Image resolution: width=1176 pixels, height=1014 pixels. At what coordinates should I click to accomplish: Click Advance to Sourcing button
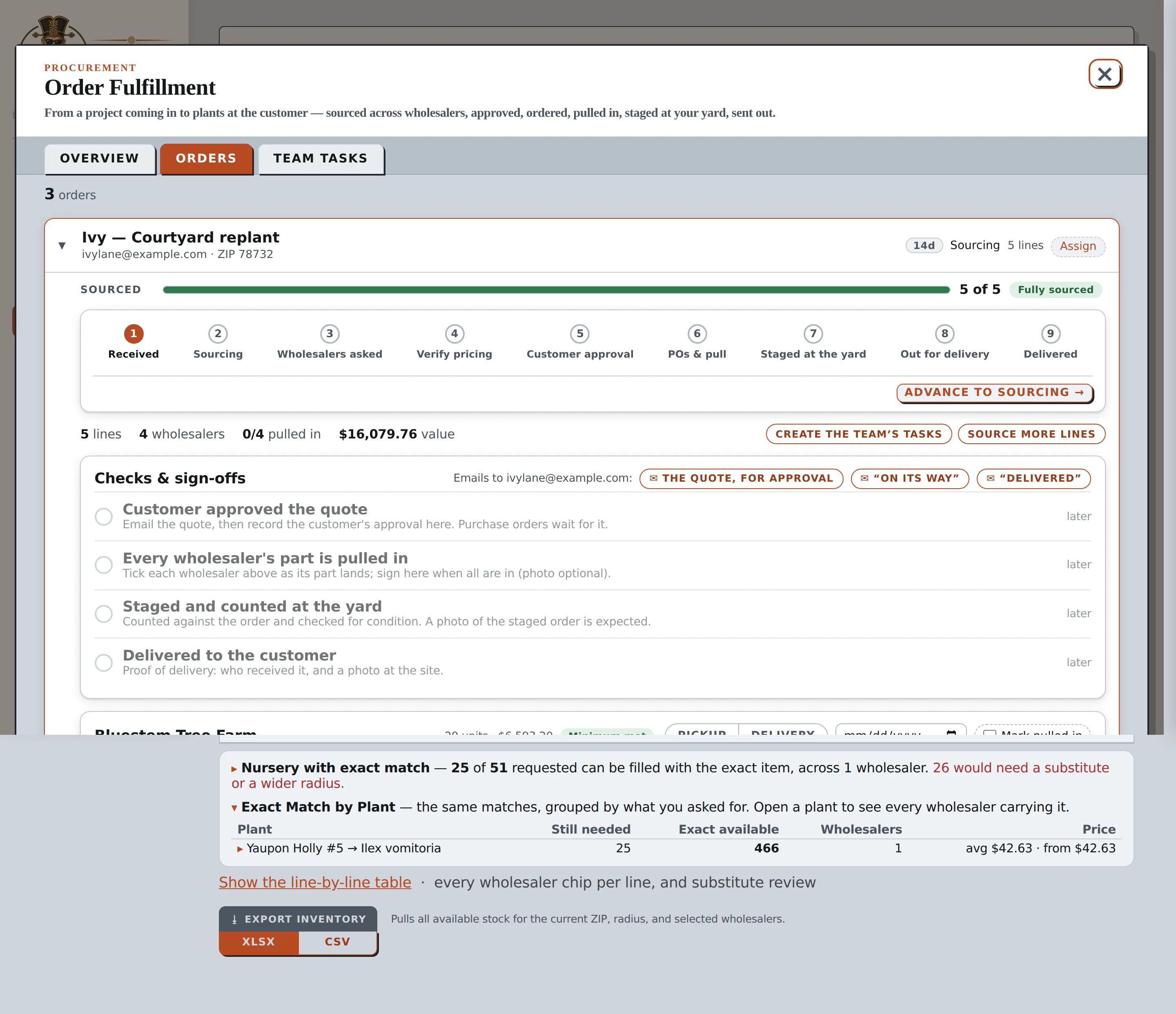pyautogui.click(x=994, y=393)
